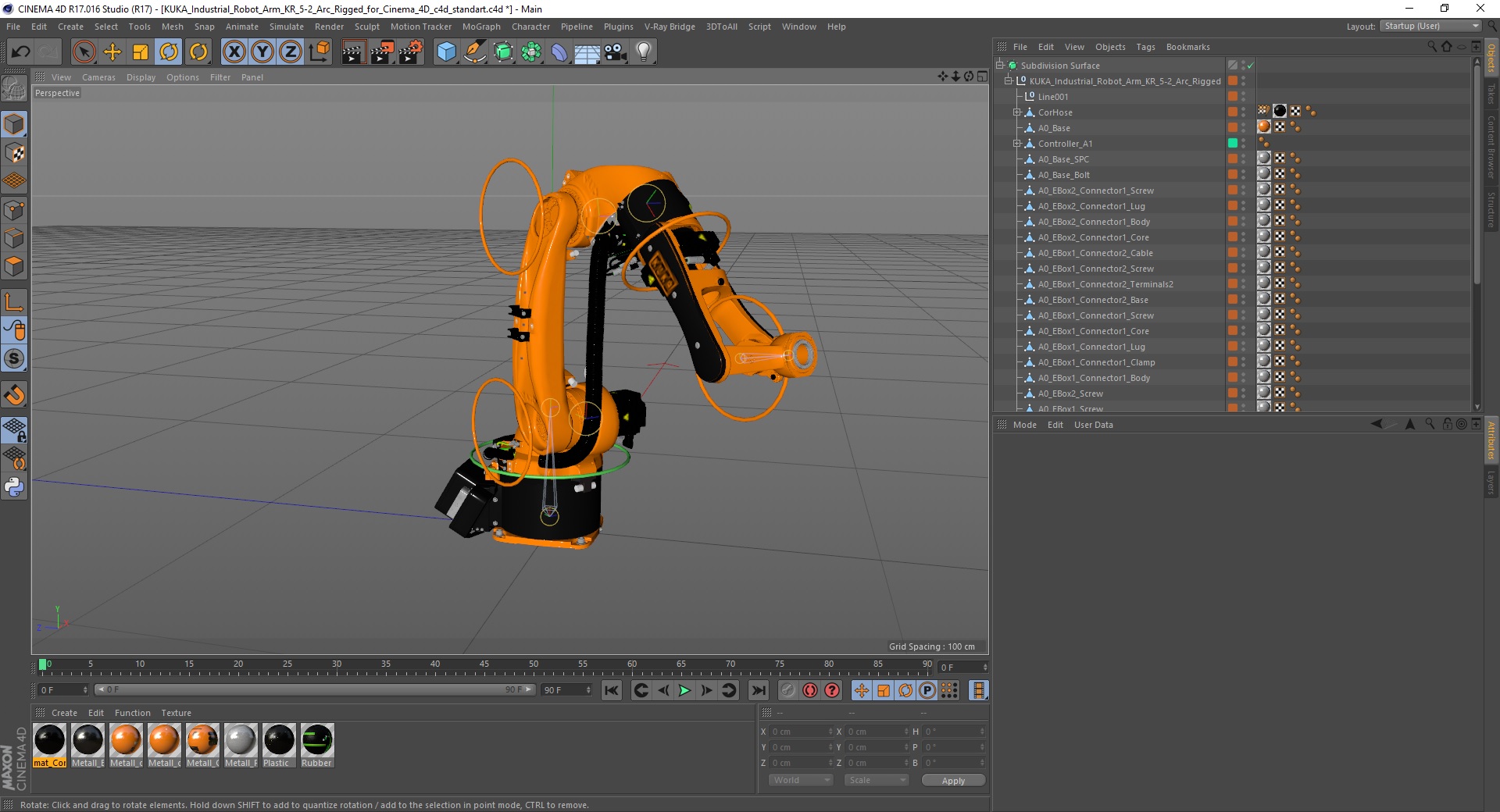Viewport: 1500px width, 812px height.
Task: Click the Undo arrow icon
Action: [20, 52]
